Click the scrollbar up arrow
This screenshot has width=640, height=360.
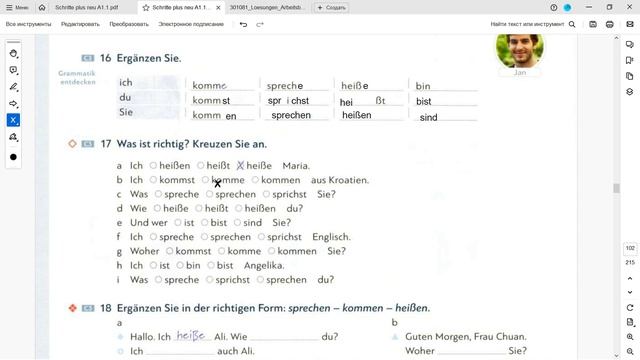pos(616,38)
